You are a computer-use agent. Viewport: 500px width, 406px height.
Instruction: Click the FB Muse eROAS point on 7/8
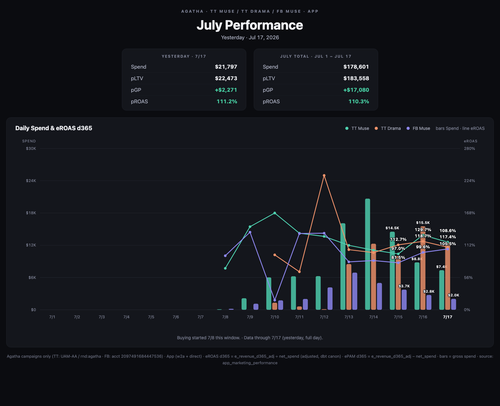tap(225, 256)
